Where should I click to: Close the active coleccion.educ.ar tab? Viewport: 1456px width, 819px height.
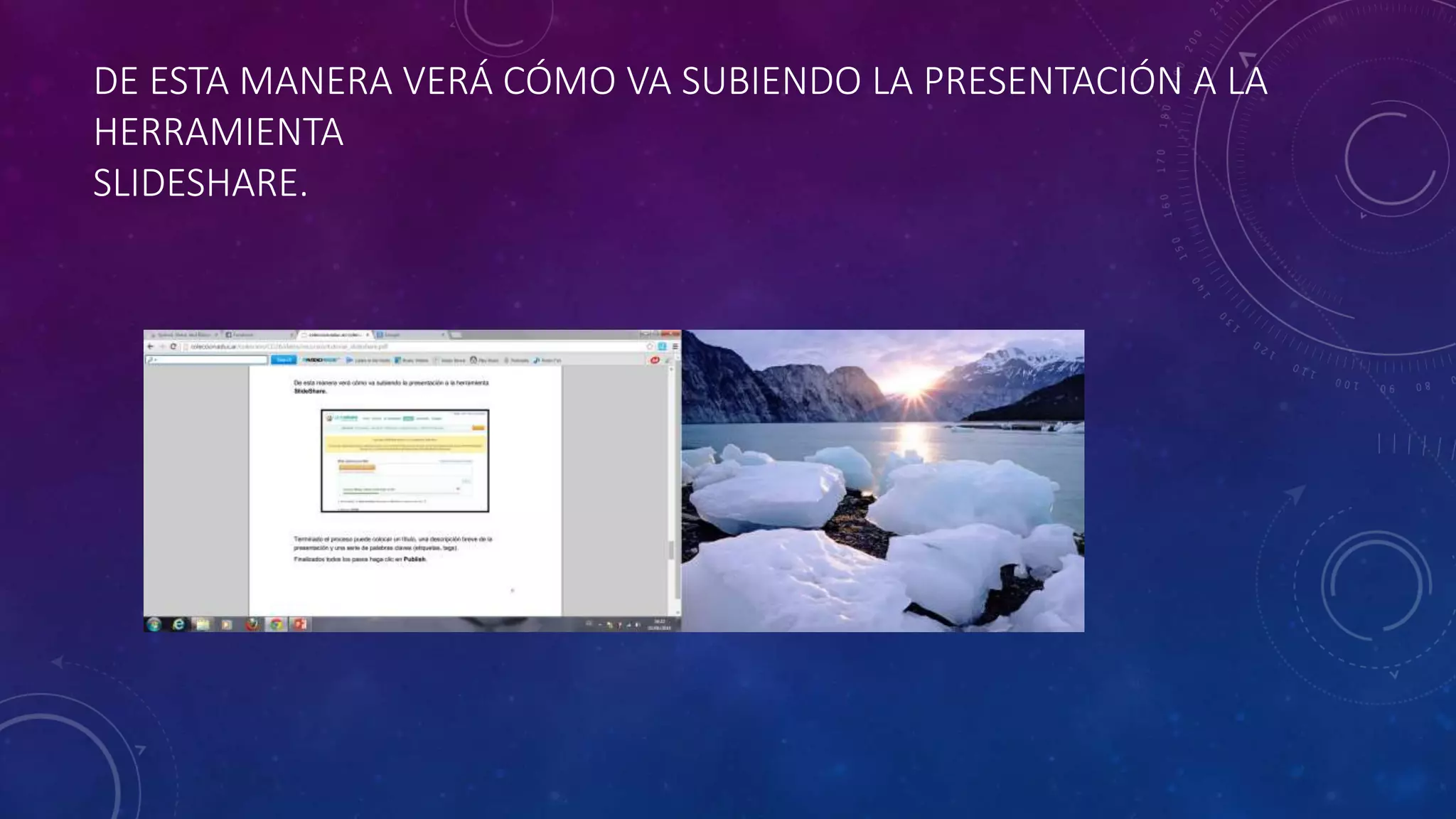368,335
